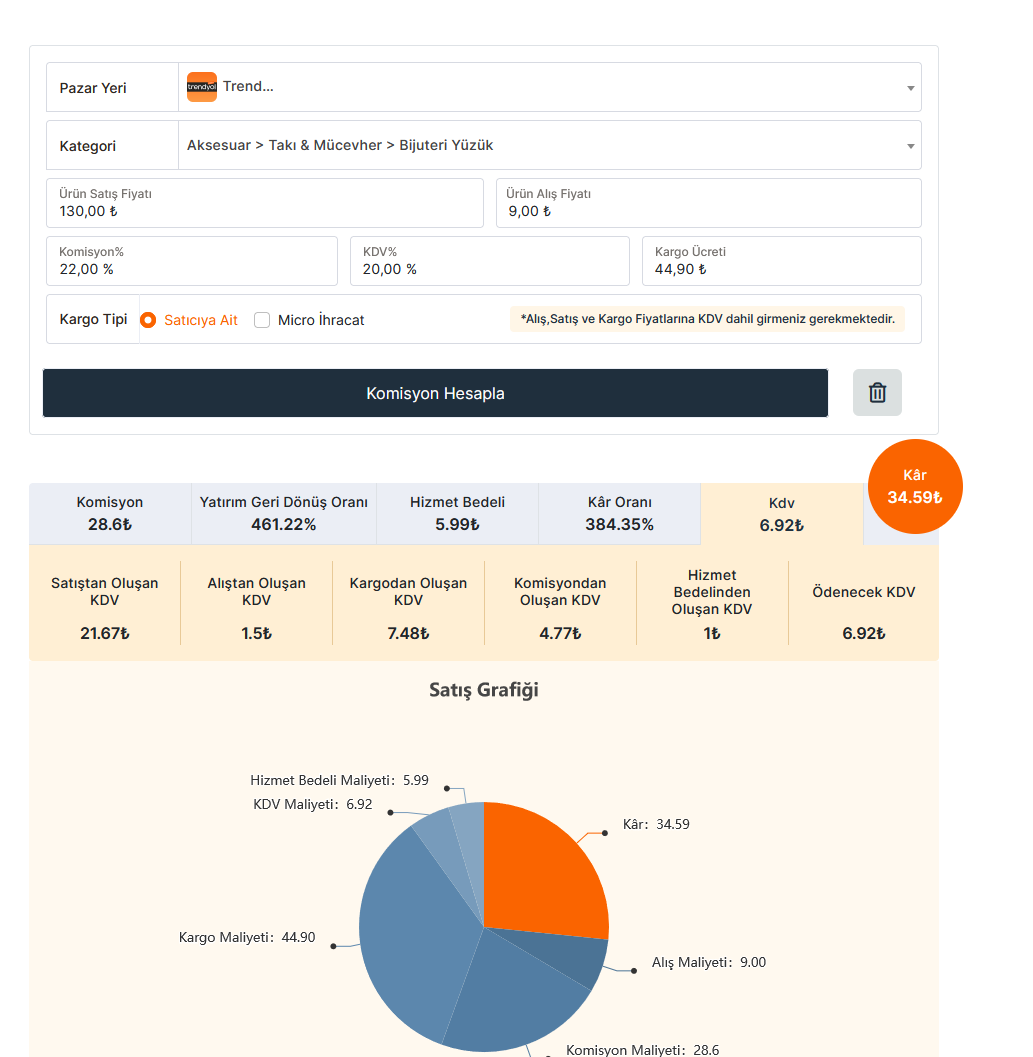Select the Kdv result tab

point(781,514)
